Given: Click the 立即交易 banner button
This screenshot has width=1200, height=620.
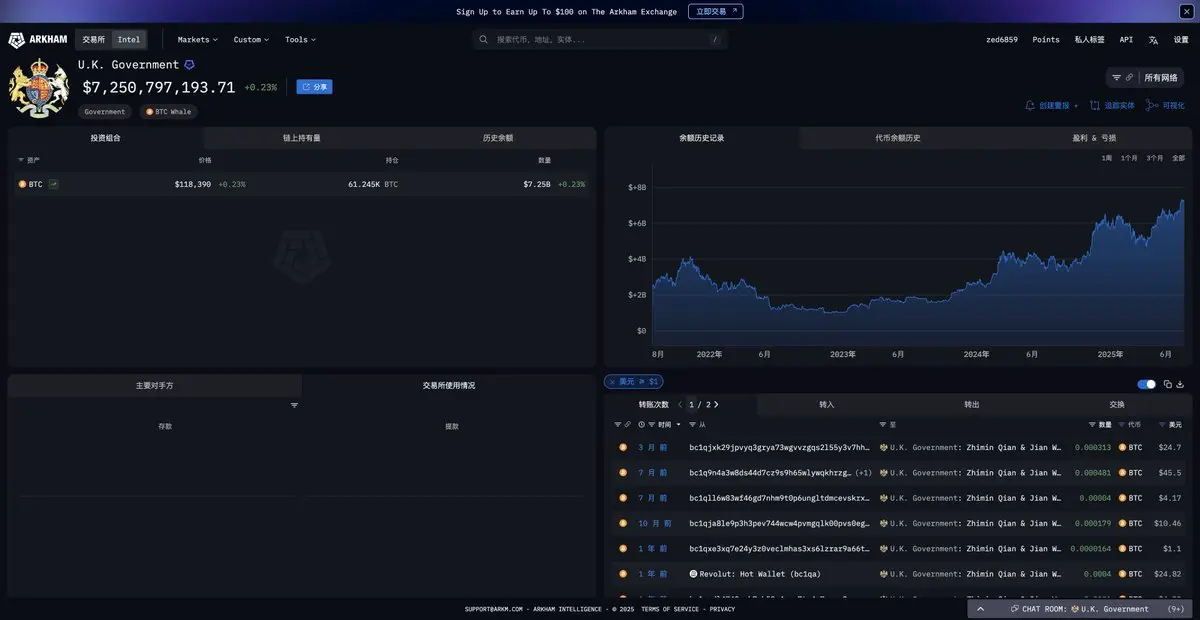Looking at the screenshot, I should tap(716, 12).
